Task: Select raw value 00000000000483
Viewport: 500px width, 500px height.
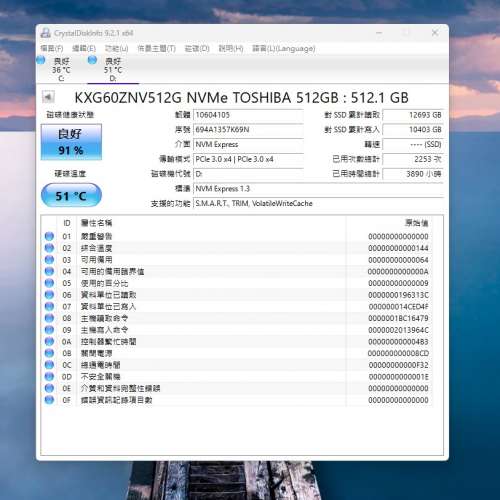Action: [398, 341]
